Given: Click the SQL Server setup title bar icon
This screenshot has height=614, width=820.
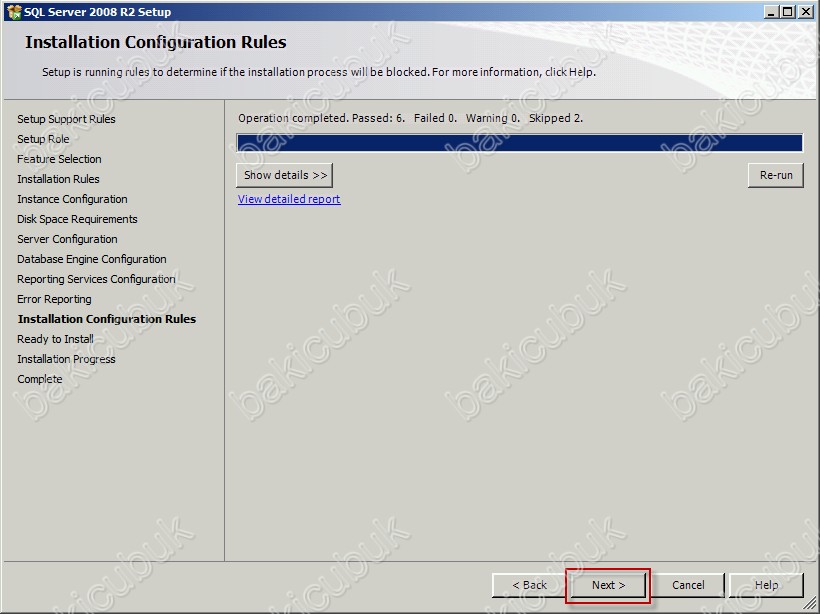Looking at the screenshot, I should [x=14, y=12].
